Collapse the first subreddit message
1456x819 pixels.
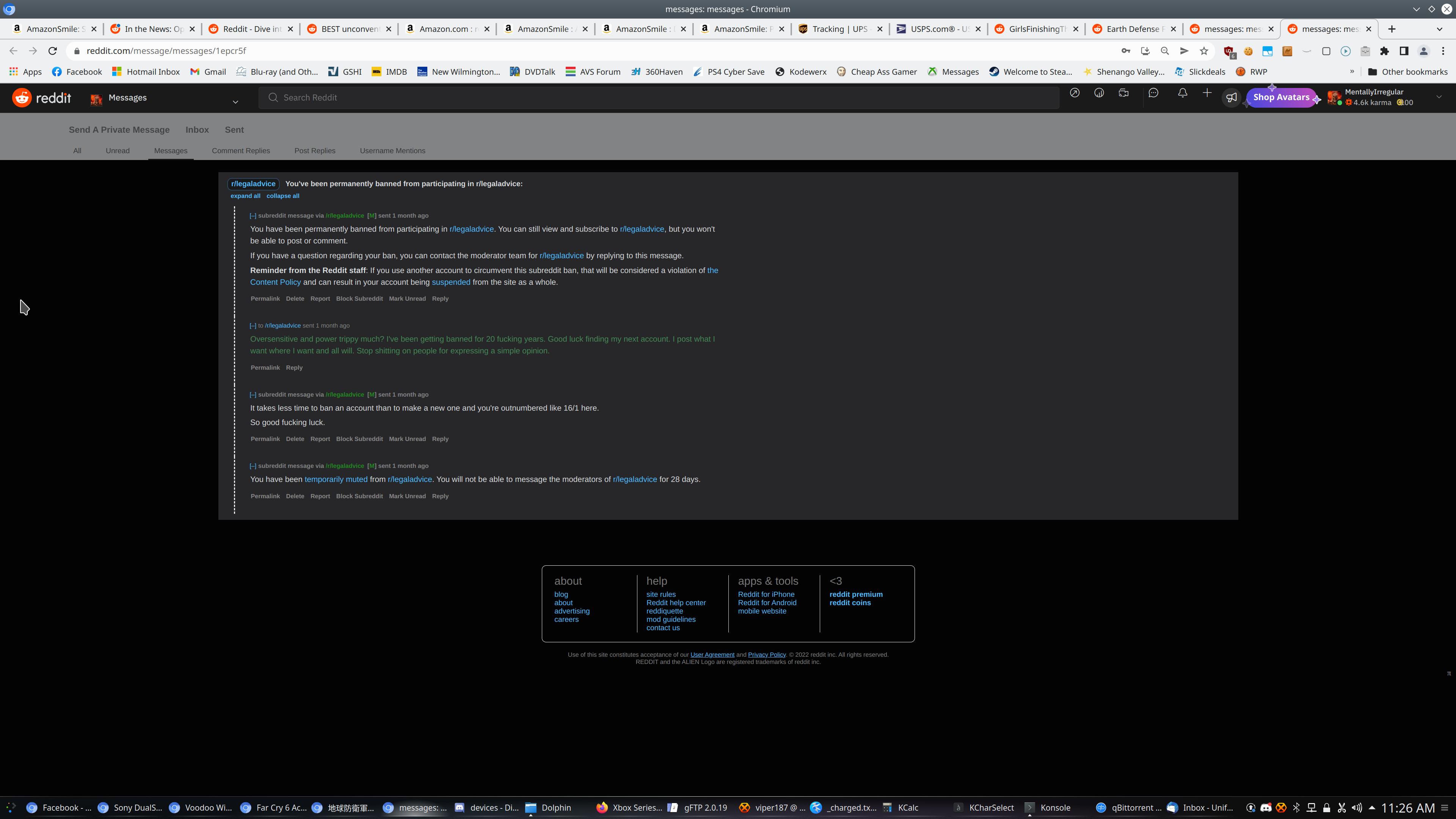tap(253, 216)
